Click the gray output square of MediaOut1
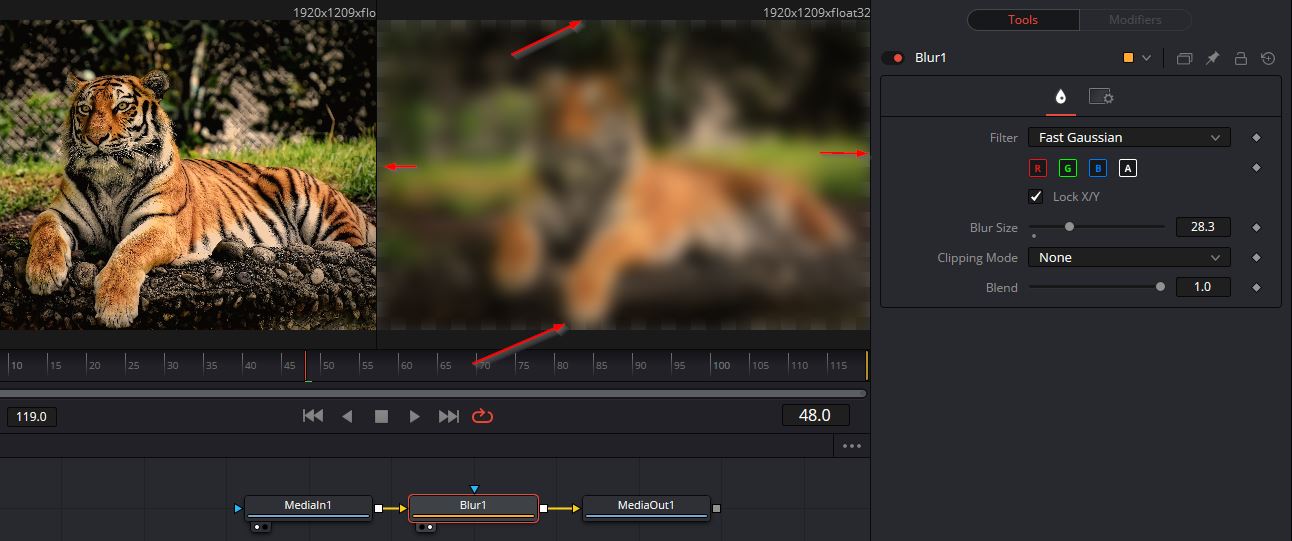Image resolution: width=1292 pixels, height=541 pixels. pos(716,509)
